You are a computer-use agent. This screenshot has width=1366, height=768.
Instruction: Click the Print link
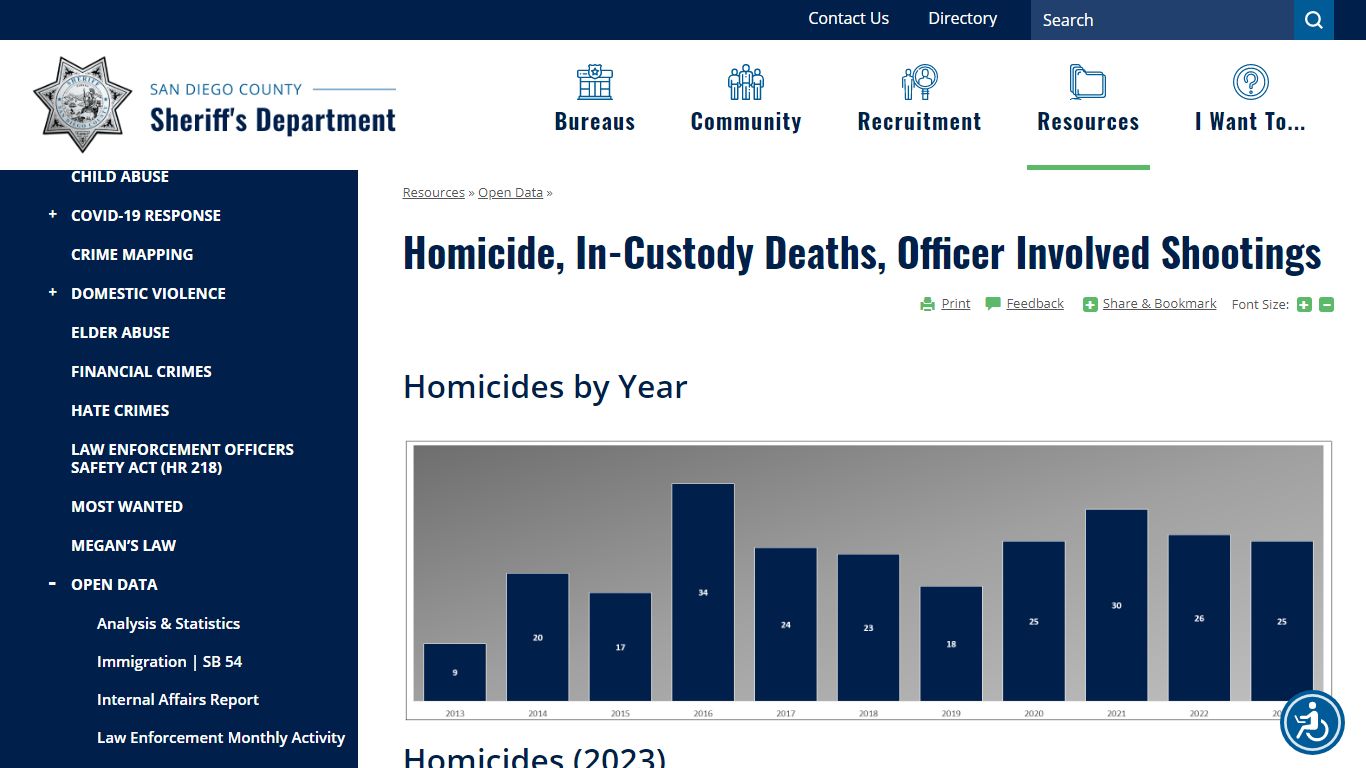(956, 303)
